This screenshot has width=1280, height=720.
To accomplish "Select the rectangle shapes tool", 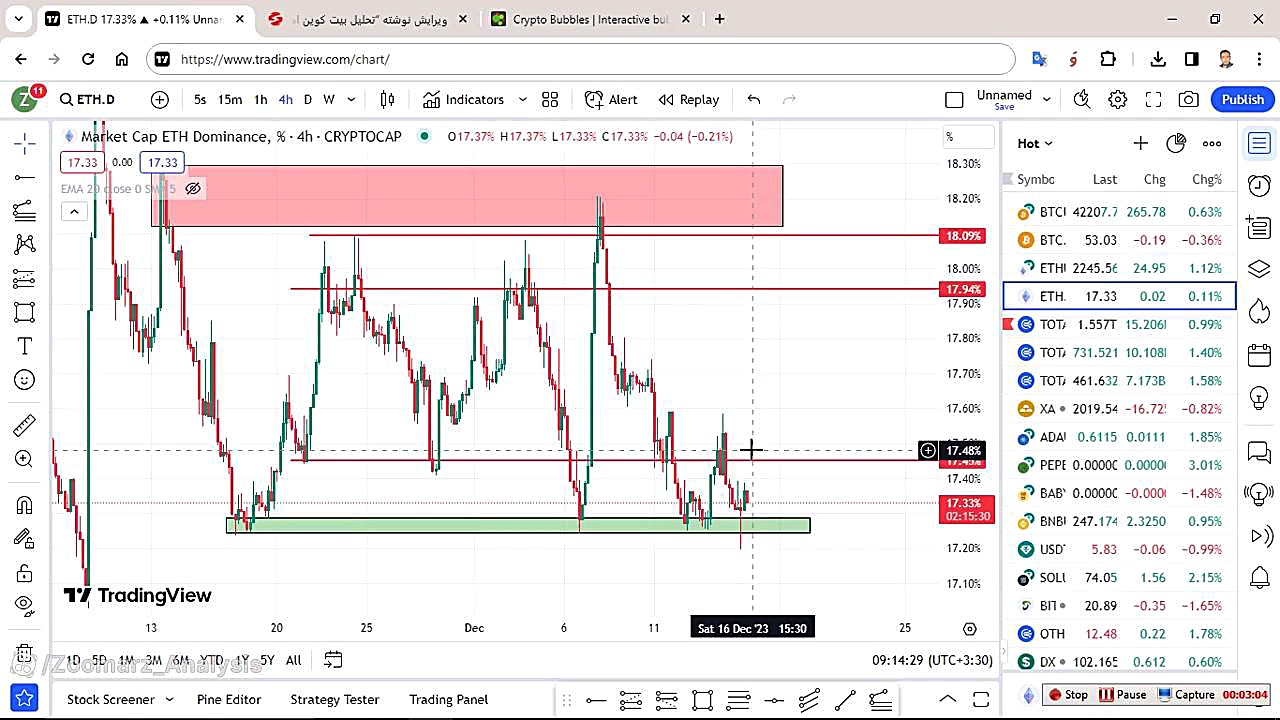I will pos(25,312).
